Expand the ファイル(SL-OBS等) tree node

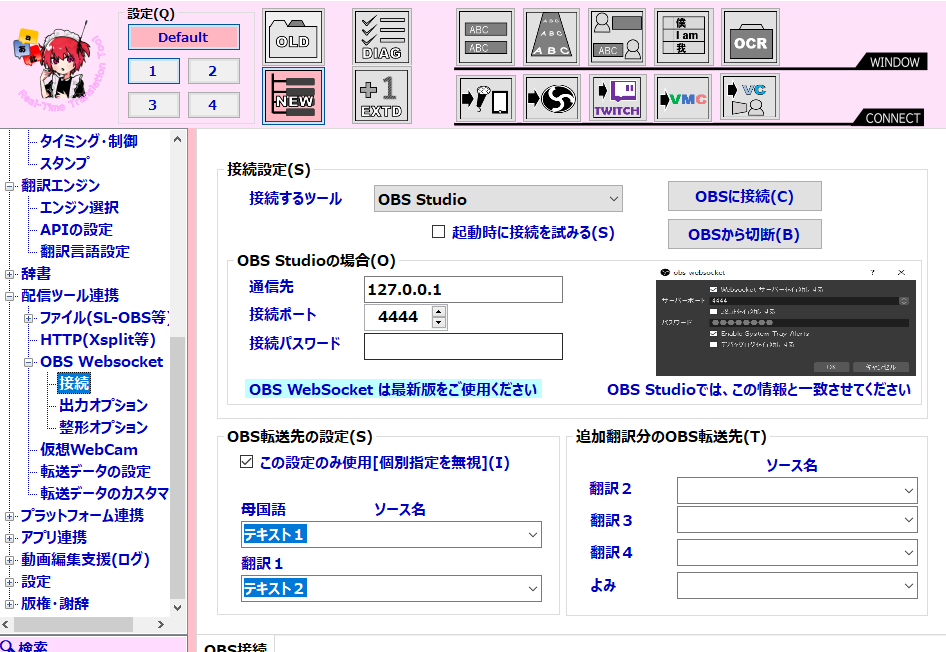coord(28,318)
